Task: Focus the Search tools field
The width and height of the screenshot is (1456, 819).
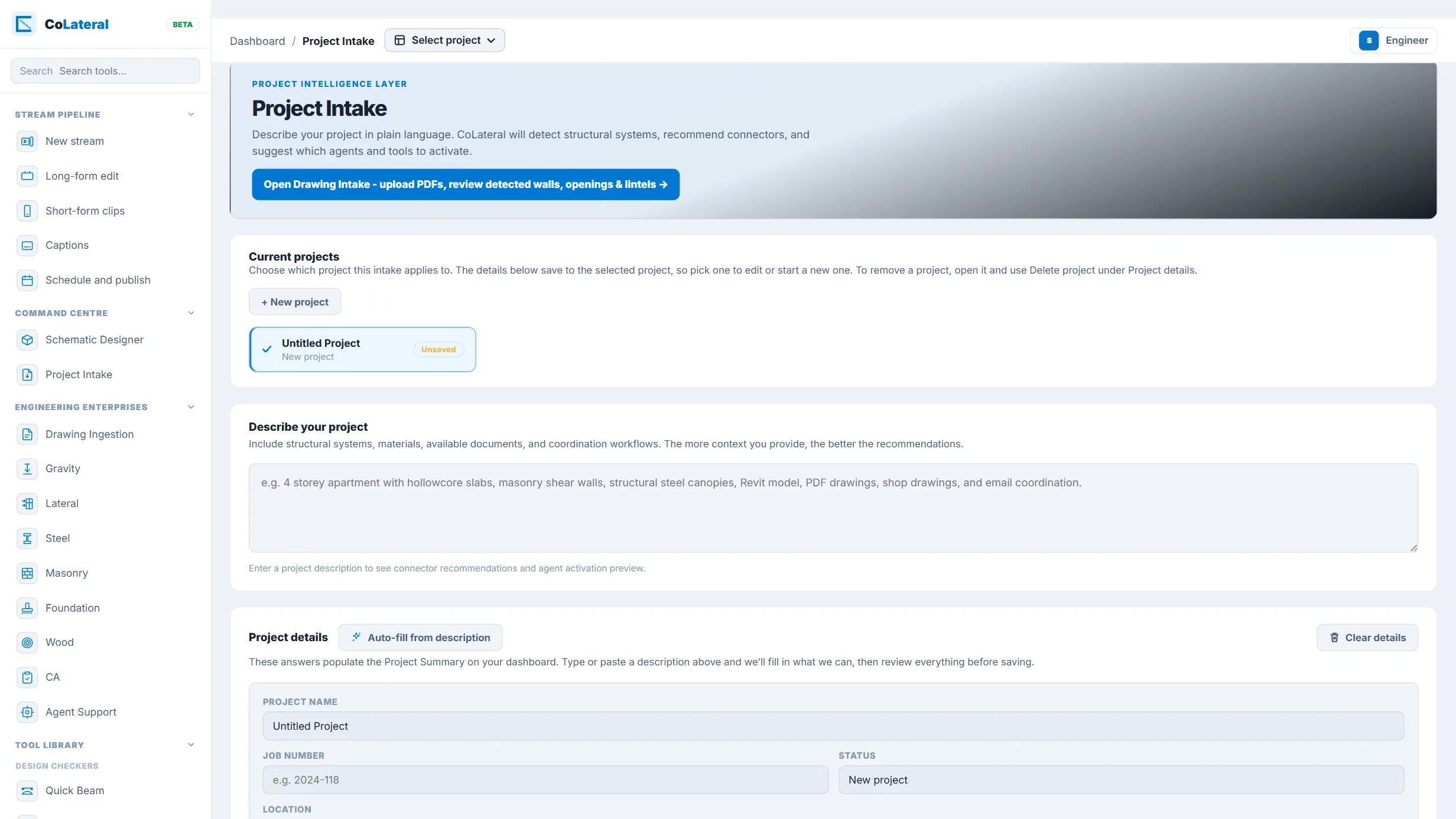Action: coord(105,71)
